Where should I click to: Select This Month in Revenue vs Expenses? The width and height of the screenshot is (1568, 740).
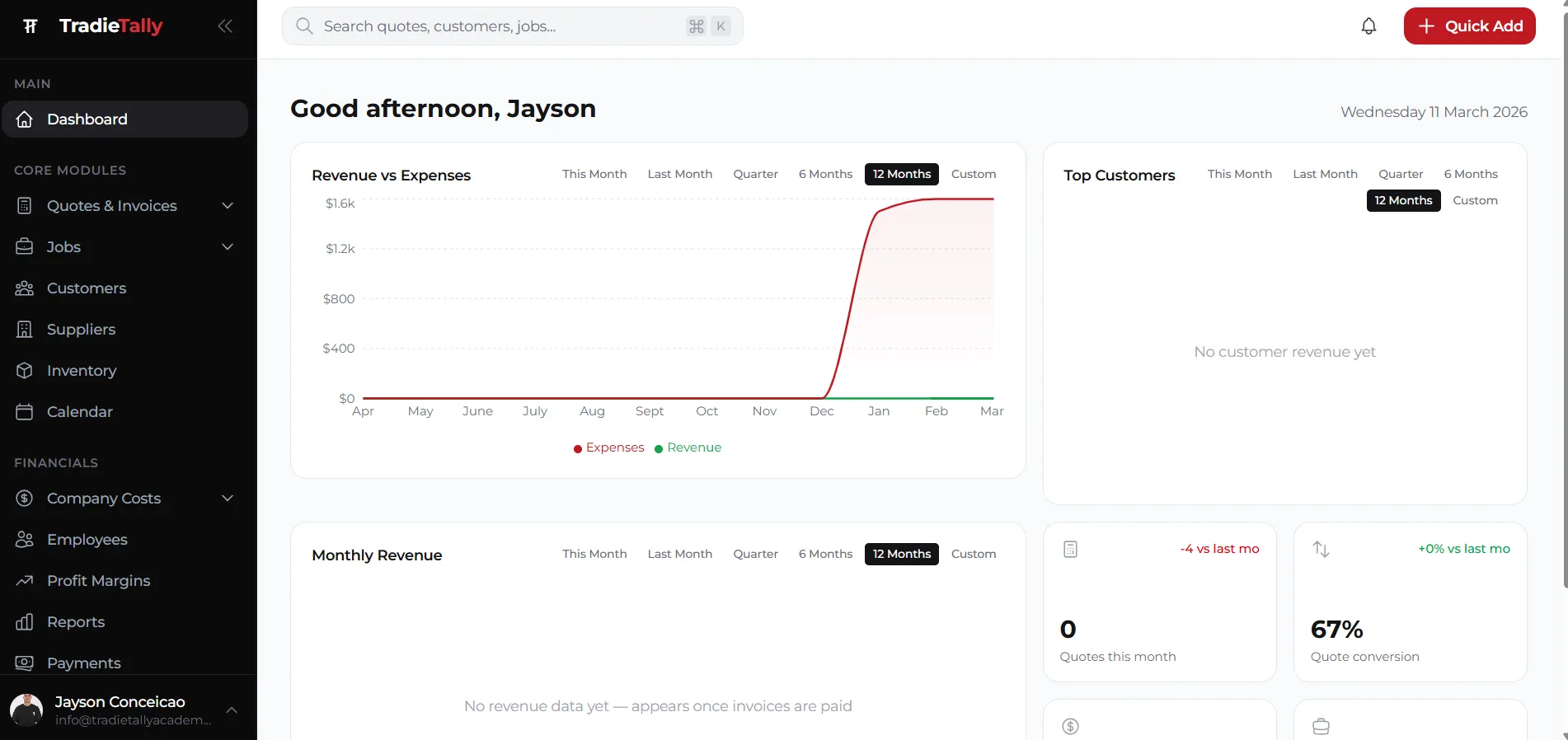pos(594,174)
